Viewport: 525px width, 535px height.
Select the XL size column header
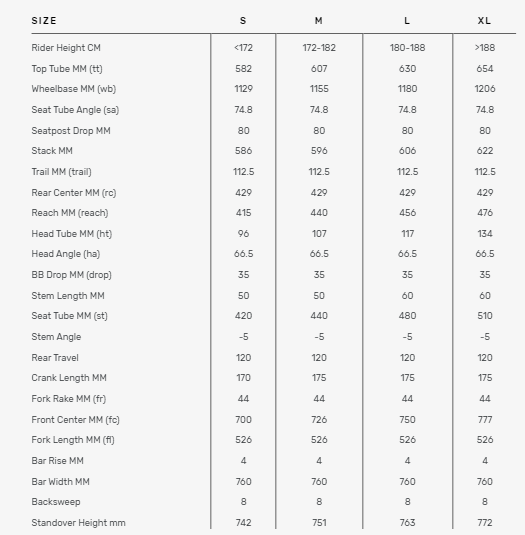[484, 21]
